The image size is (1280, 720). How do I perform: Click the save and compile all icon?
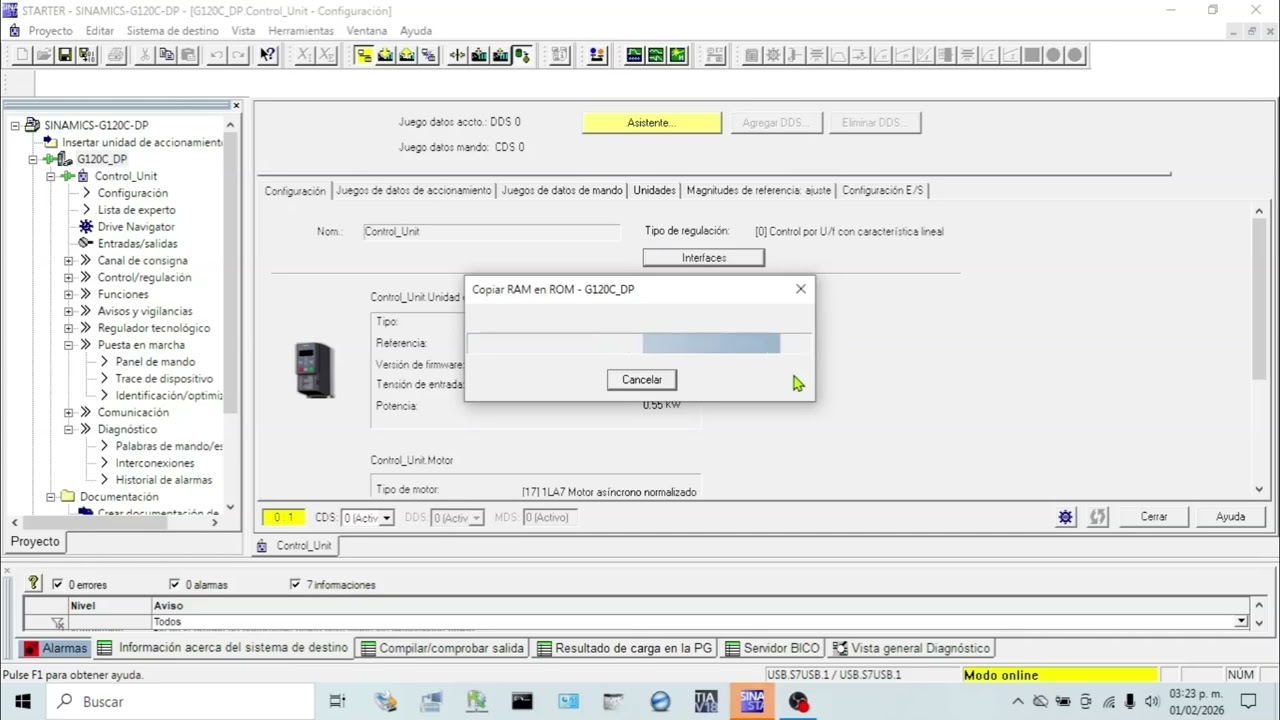point(86,55)
